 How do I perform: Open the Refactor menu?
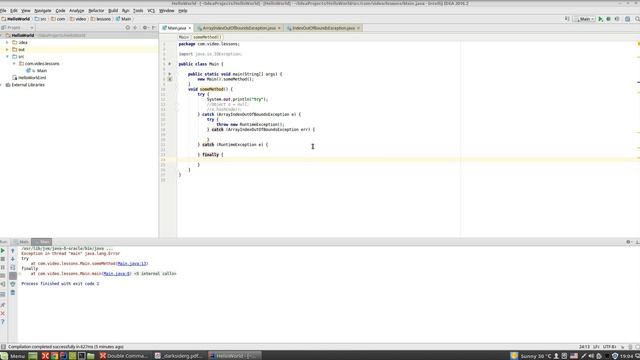pos(96,11)
